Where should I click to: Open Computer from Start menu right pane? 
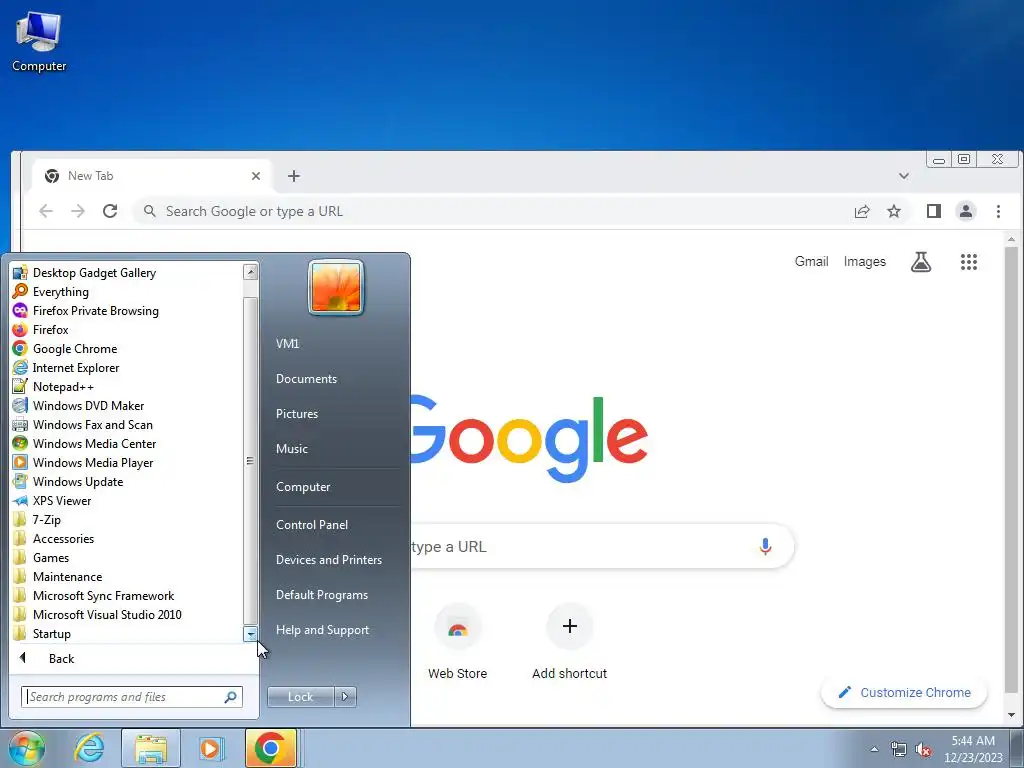tap(303, 487)
